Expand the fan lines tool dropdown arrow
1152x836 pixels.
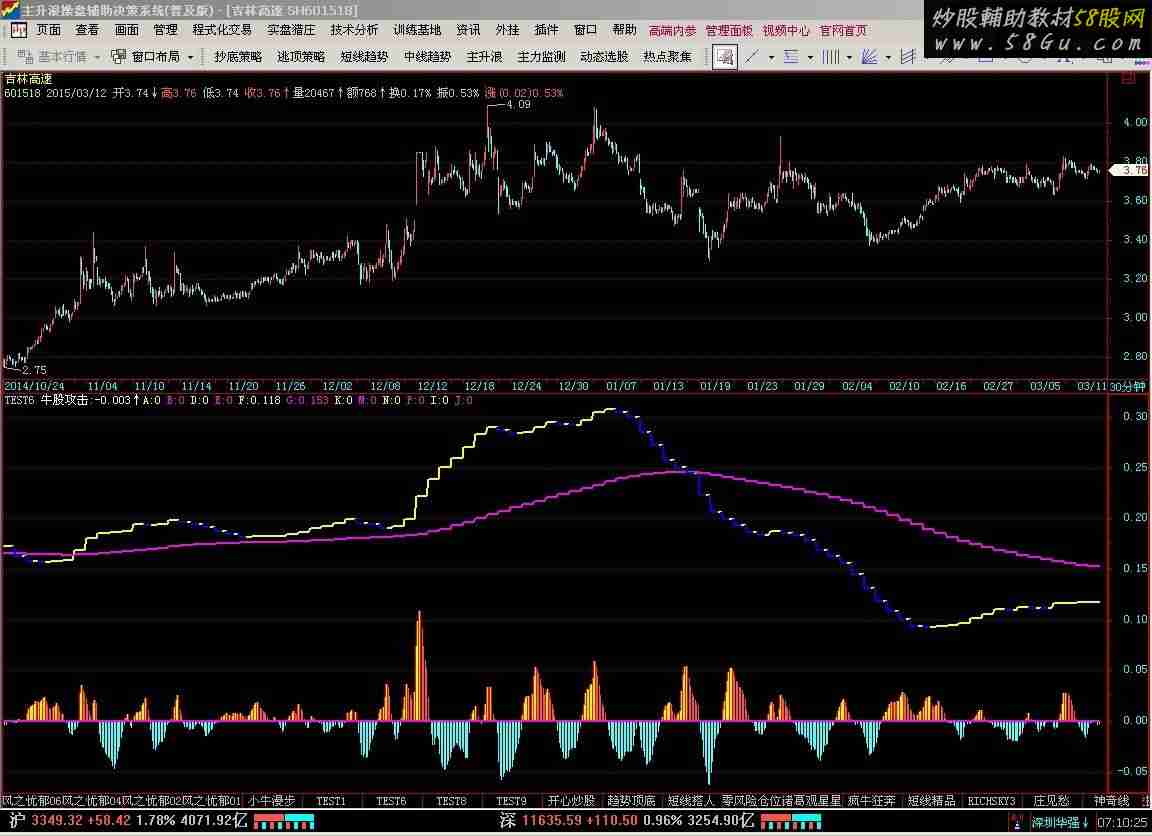(x=888, y=57)
